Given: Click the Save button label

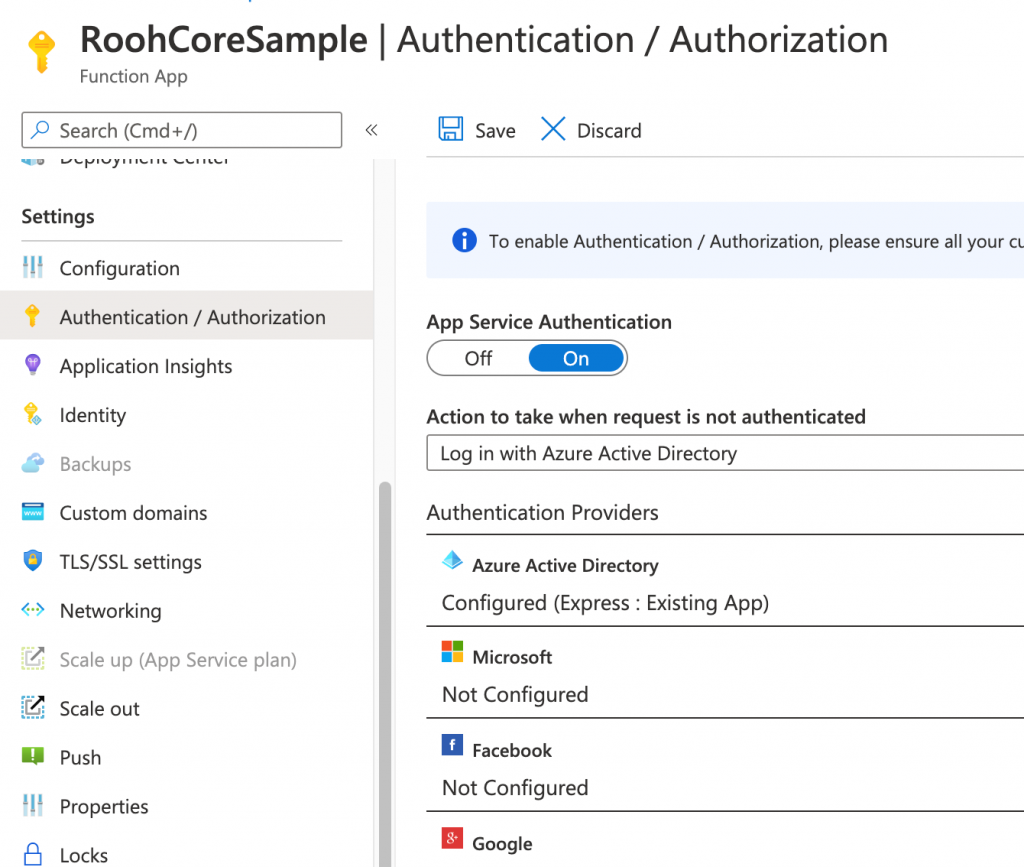Looking at the screenshot, I should click(x=495, y=131).
